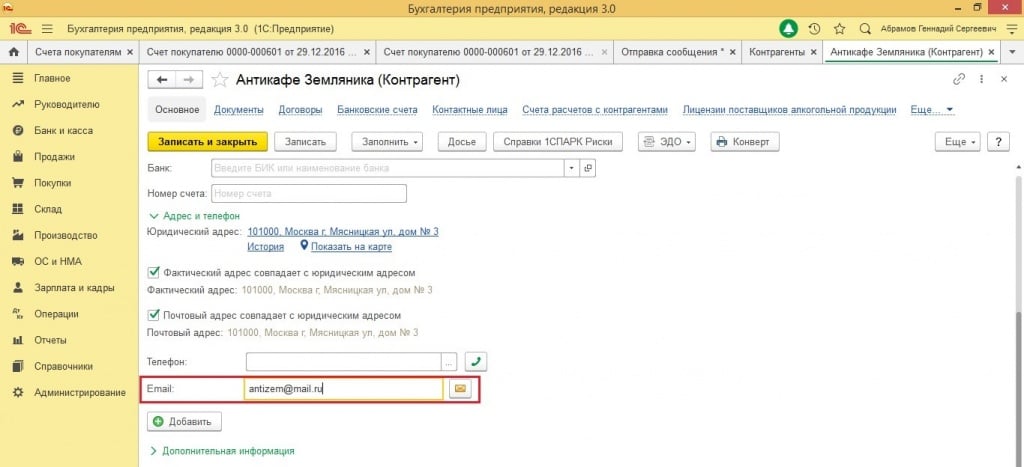Go to the home page tab icon
The image size is (1024, 467).
(14, 50)
